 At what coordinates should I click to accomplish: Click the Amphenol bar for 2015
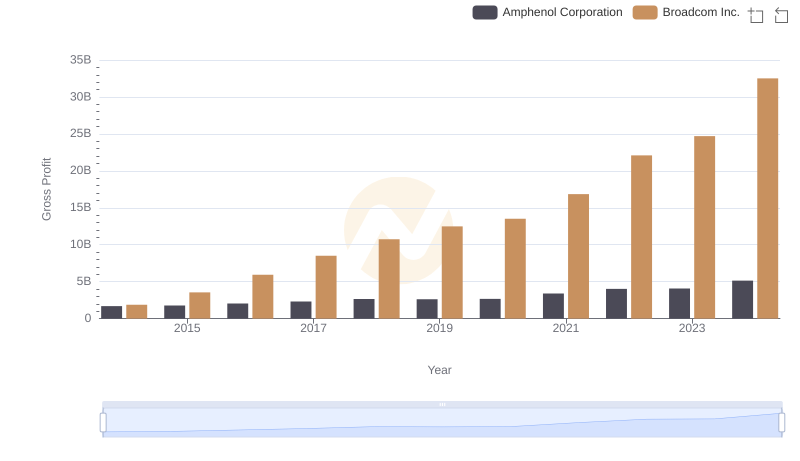pyautogui.click(x=174, y=312)
